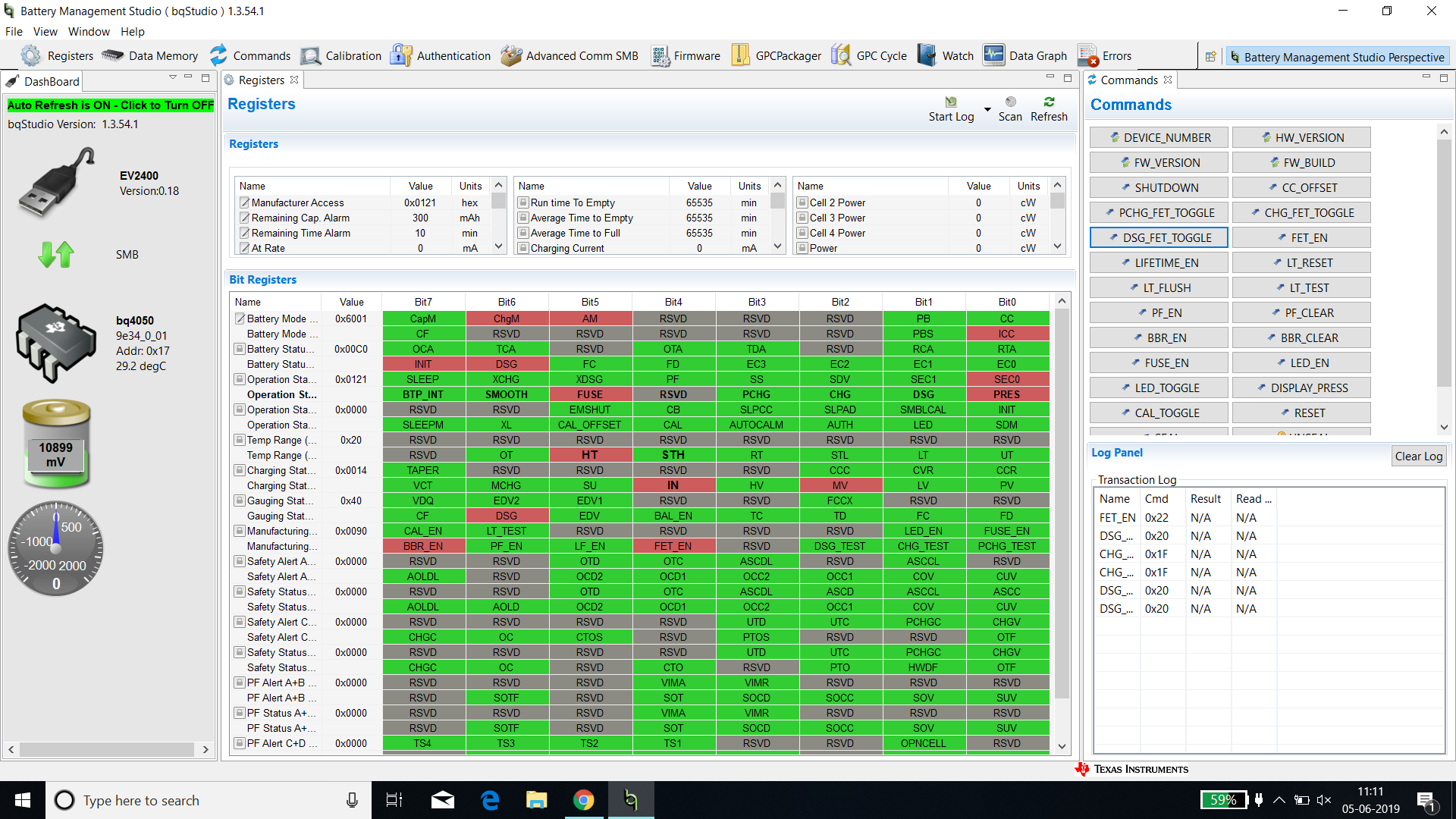The height and width of the screenshot is (819, 1456).
Task: Launch Microsoft Edge from the taskbar
Action: click(490, 800)
